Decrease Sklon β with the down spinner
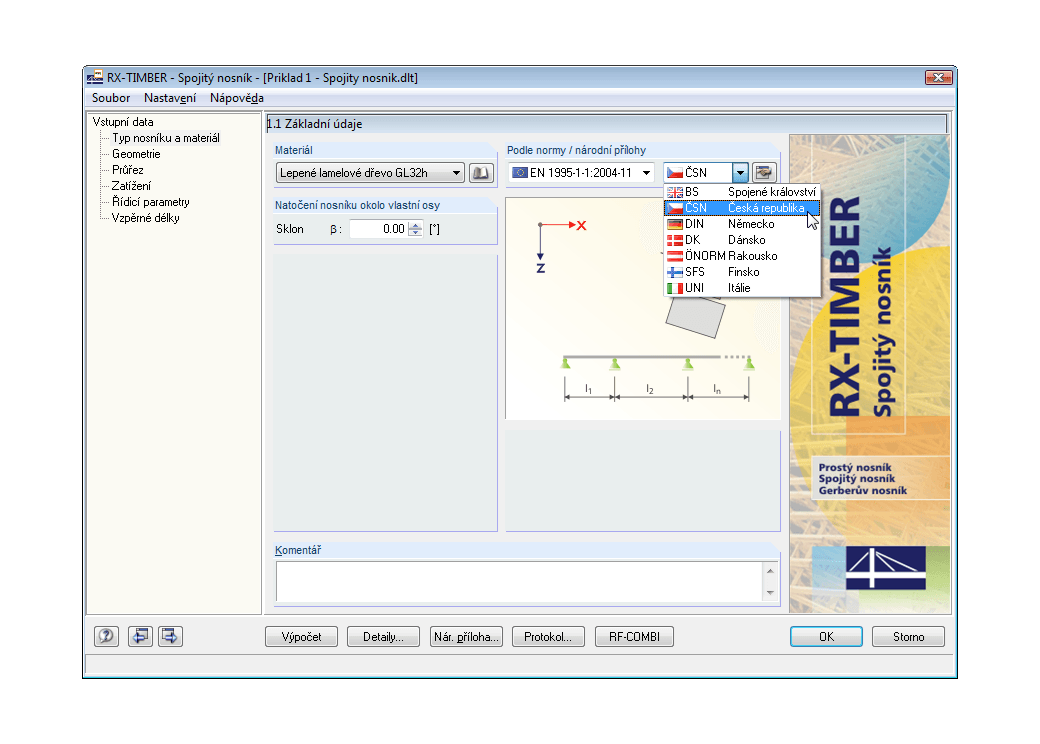Screen dimensions: 1040x744 (415, 233)
